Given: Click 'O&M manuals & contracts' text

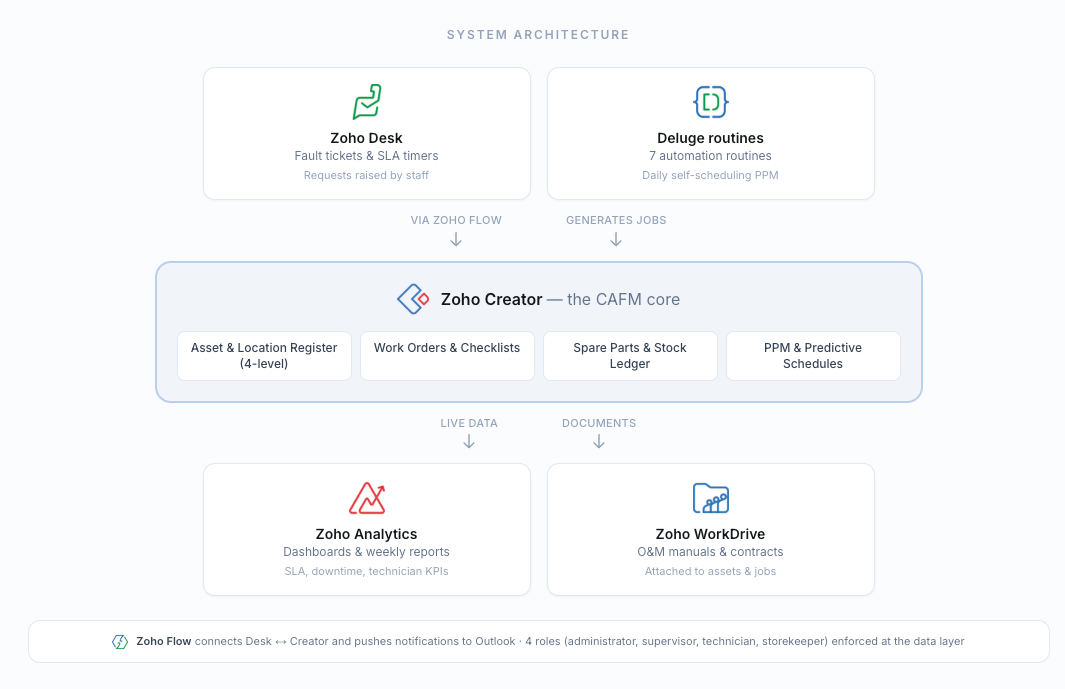Looking at the screenshot, I should click(x=710, y=552).
